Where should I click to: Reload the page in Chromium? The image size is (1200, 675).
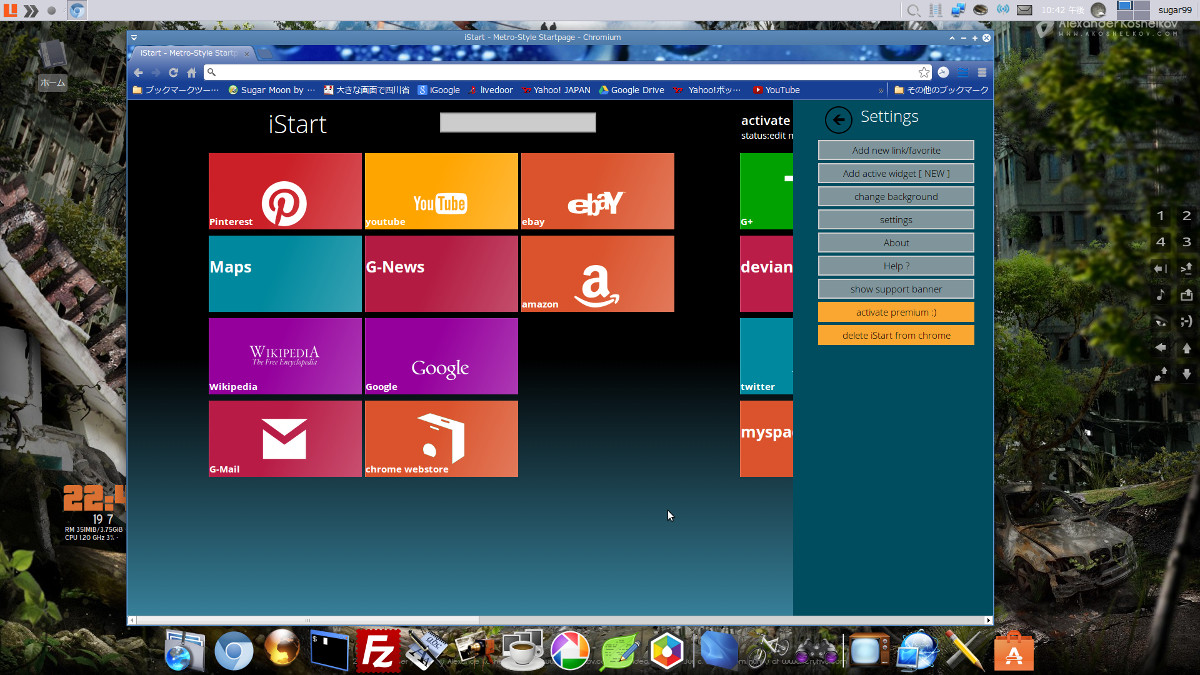[x=174, y=72]
